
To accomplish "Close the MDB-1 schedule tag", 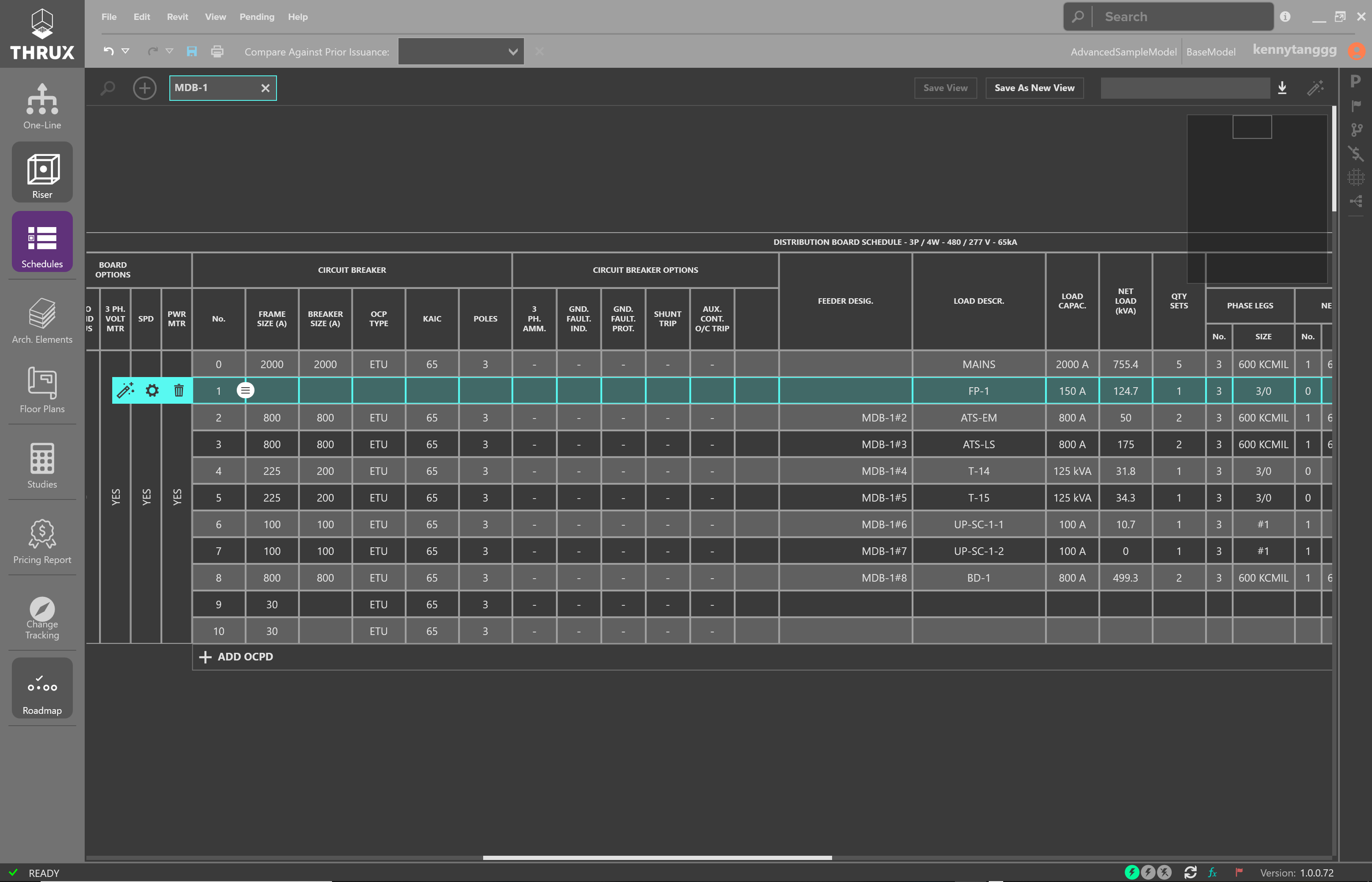I will (265, 88).
